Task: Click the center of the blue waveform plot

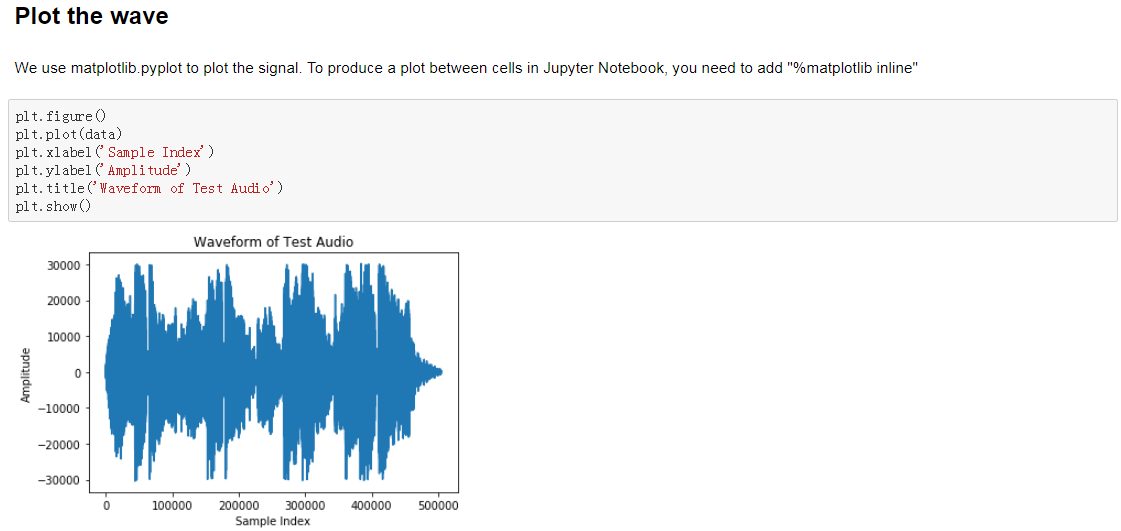Action: [x=272, y=372]
